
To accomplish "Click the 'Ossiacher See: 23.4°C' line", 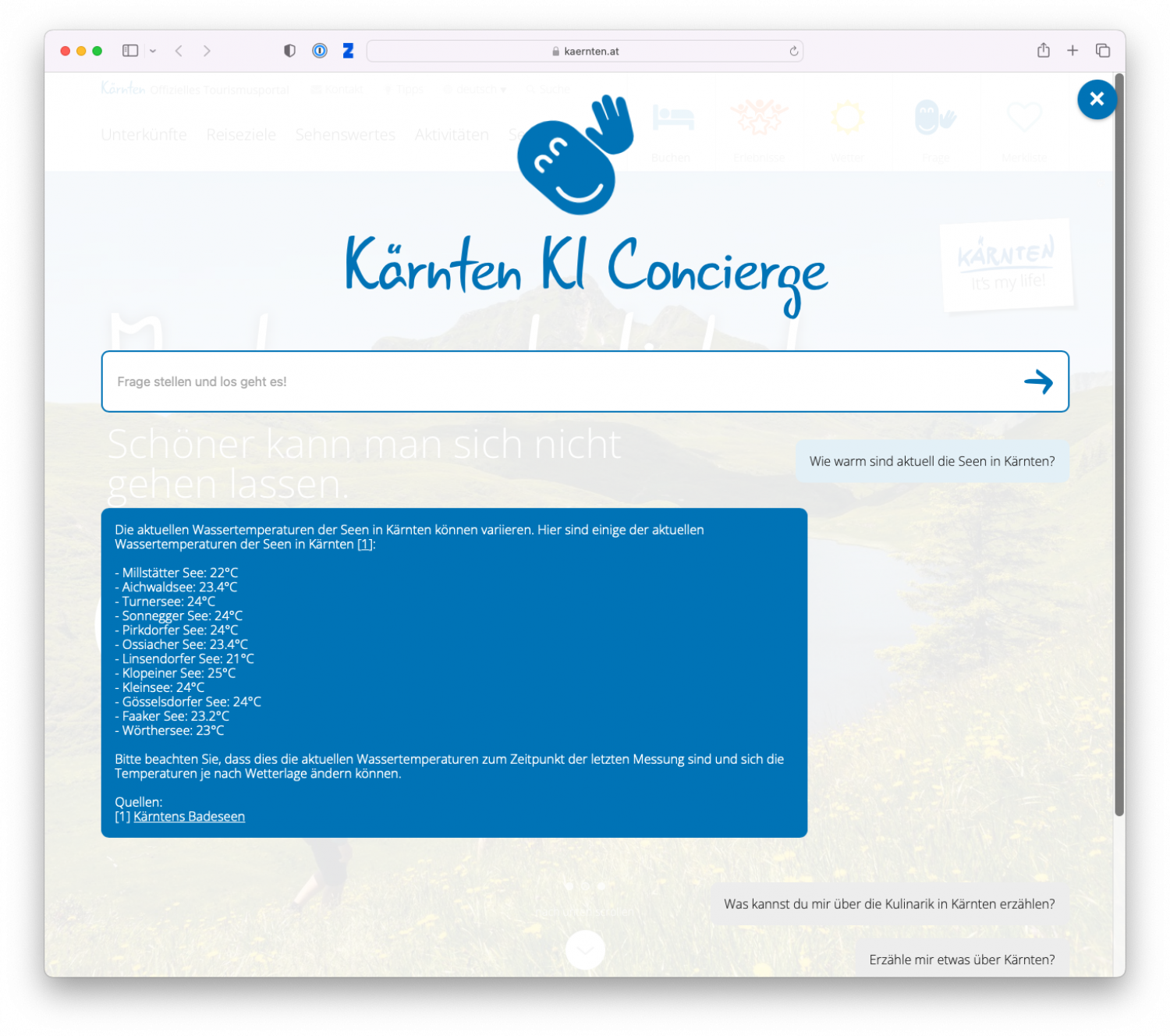I will pos(182,644).
